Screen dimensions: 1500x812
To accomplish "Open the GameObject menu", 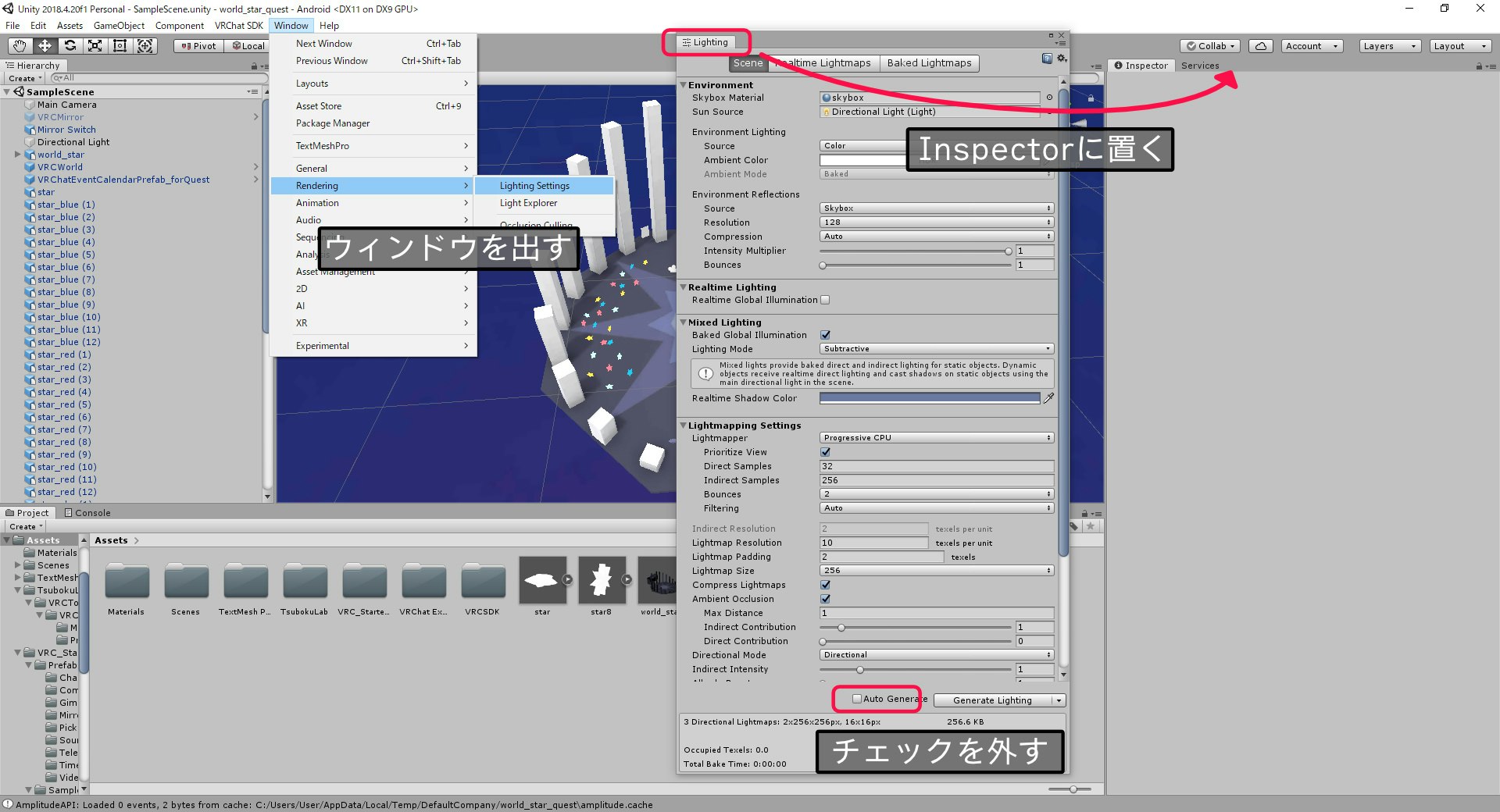I will (119, 26).
